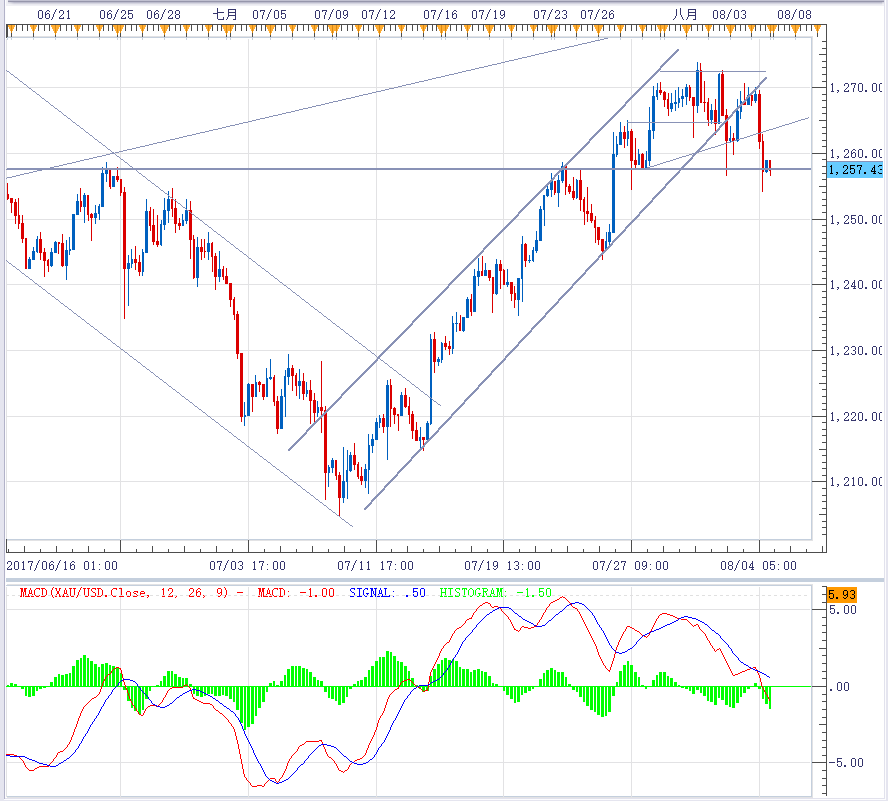Click the 1,270.00 price axis label
This screenshot has height=801, width=888.
(856, 89)
